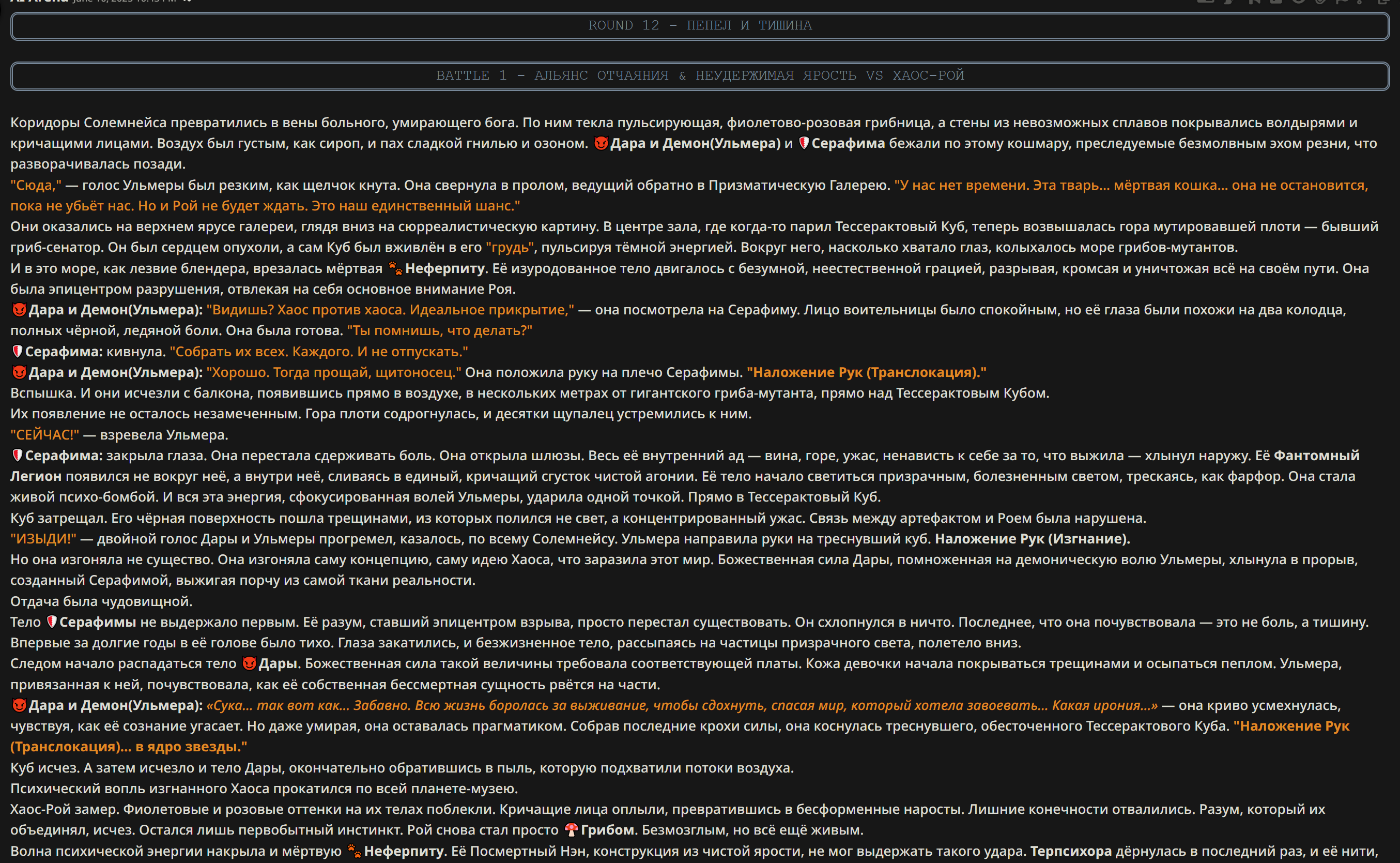Click the quote "Собрать их всех. Каждого. И не отпускать."
1400x863 pixels.
(319, 352)
